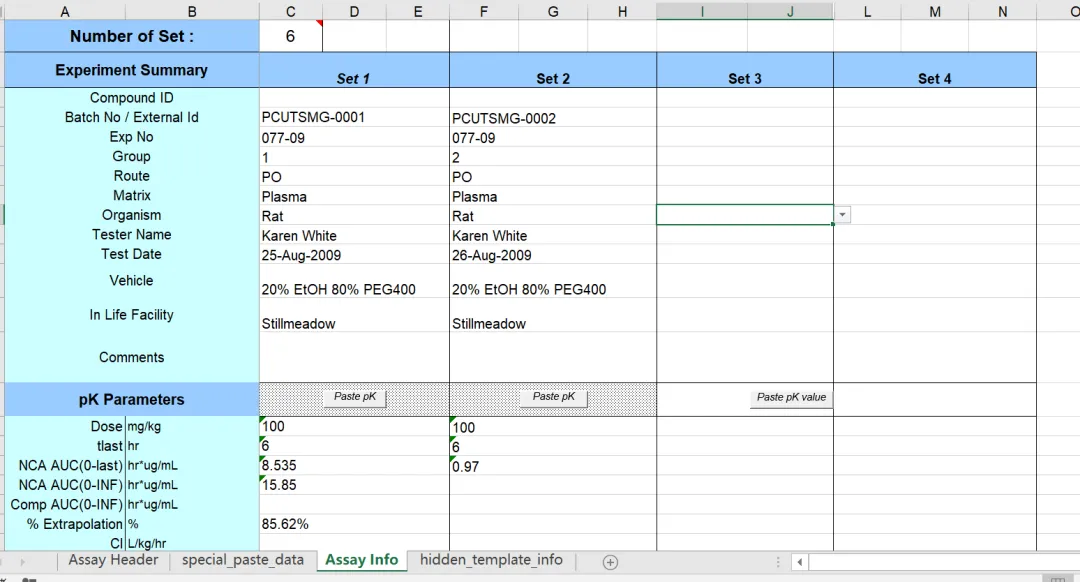Viewport: 1080px width, 582px height.
Task: Select Set 2 Exp No 077-09 cell
Action: point(553,138)
